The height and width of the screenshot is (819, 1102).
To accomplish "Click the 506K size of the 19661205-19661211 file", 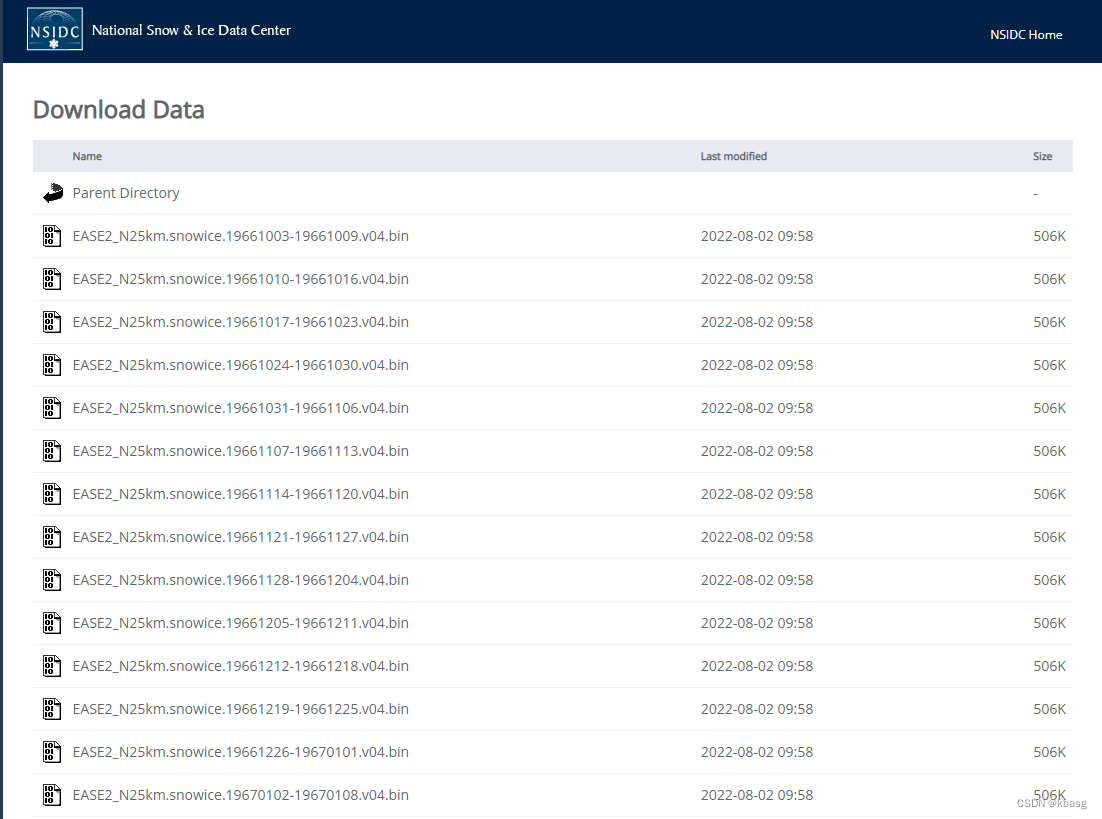I will [x=1049, y=623].
